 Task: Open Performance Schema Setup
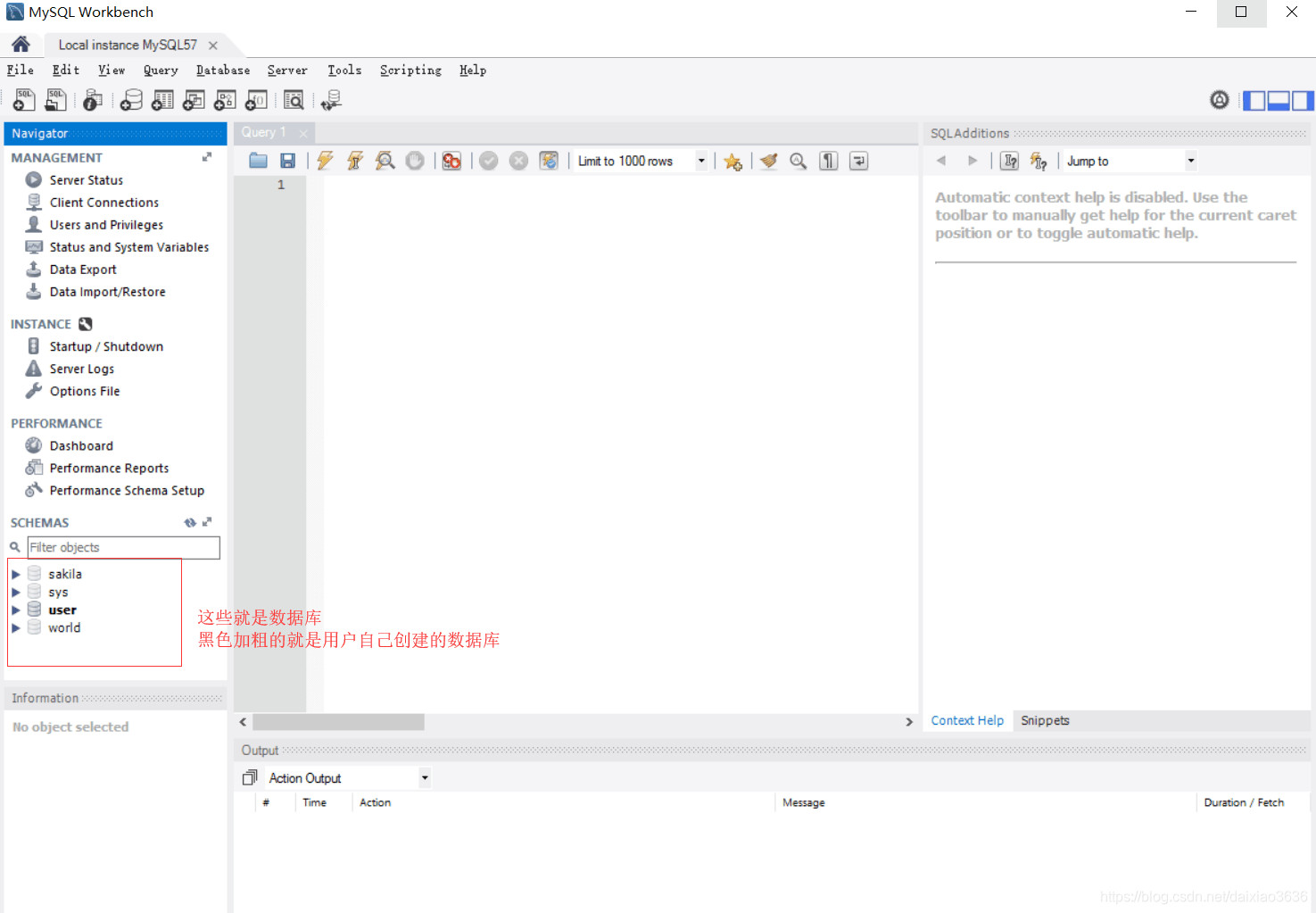[127, 491]
